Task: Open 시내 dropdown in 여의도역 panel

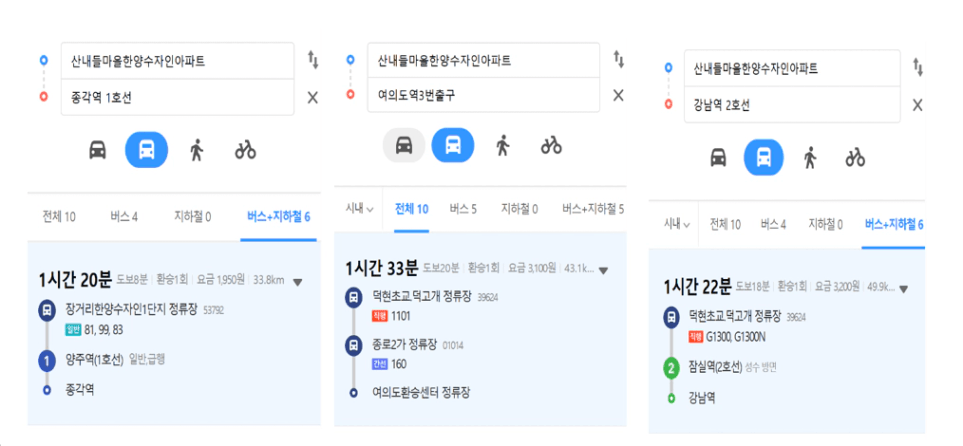Action: (360, 209)
